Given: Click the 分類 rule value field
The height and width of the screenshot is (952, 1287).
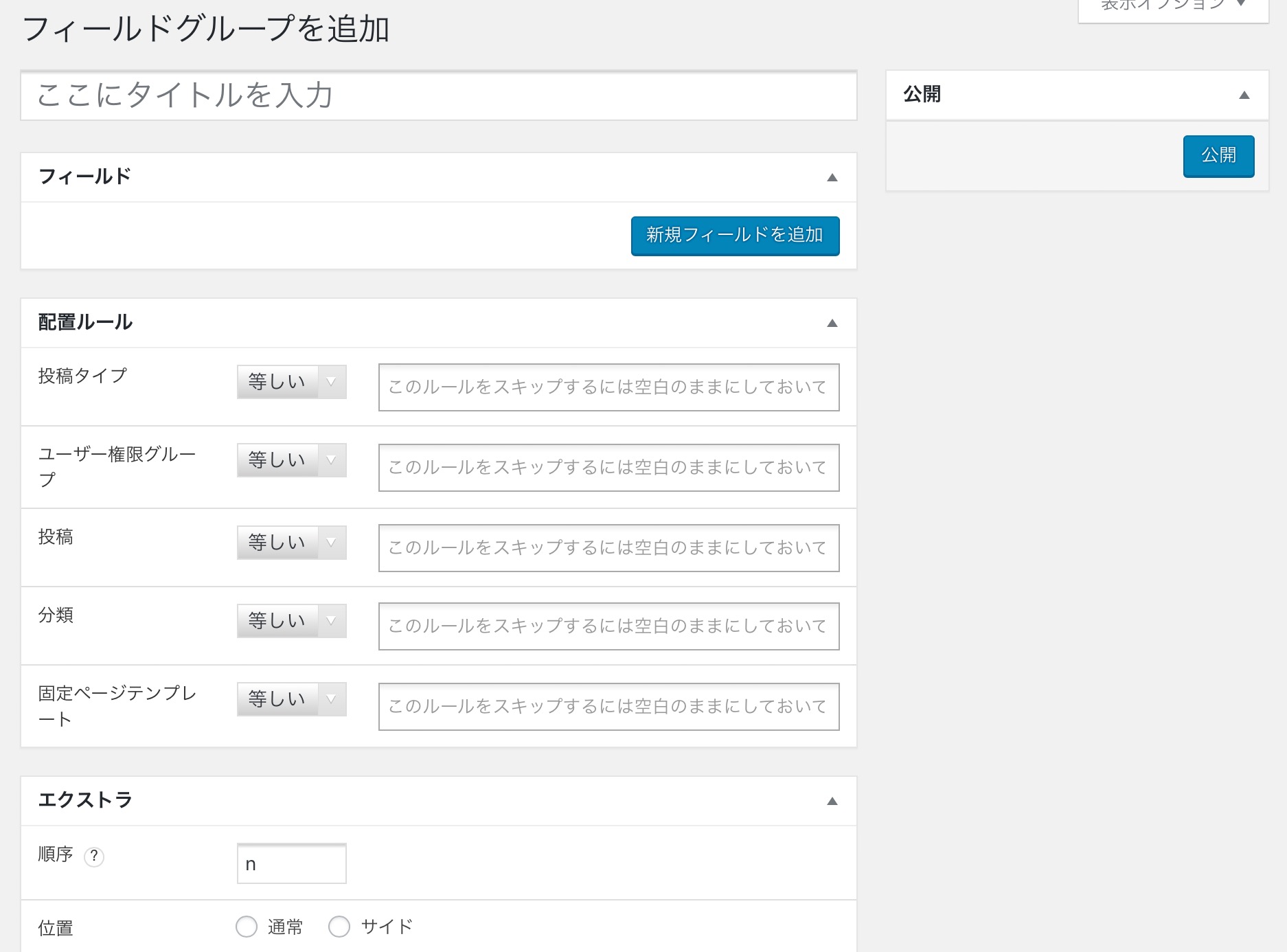Looking at the screenshot, I should pyautogui.click(x=608, y=626).
